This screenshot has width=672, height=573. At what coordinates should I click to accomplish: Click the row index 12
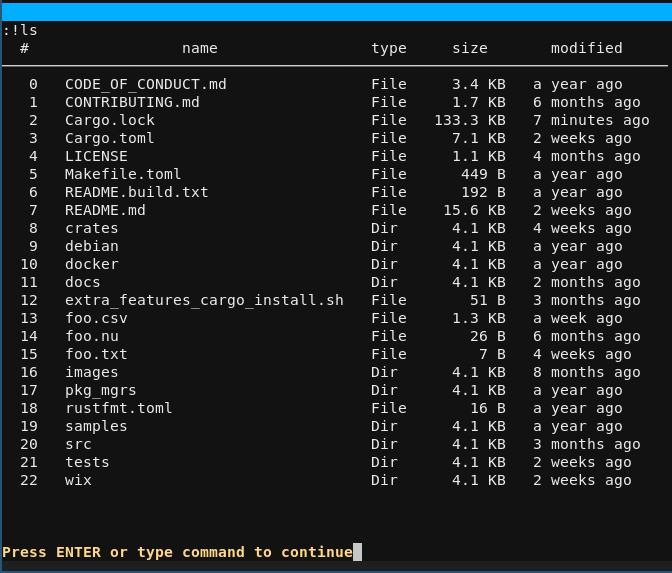pos(29,300)
